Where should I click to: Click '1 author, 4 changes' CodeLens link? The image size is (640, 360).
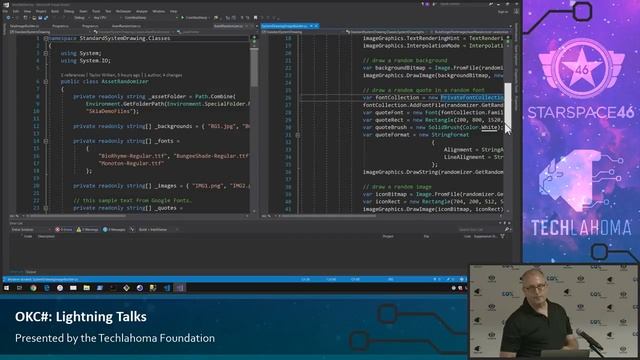click(163, 75)
